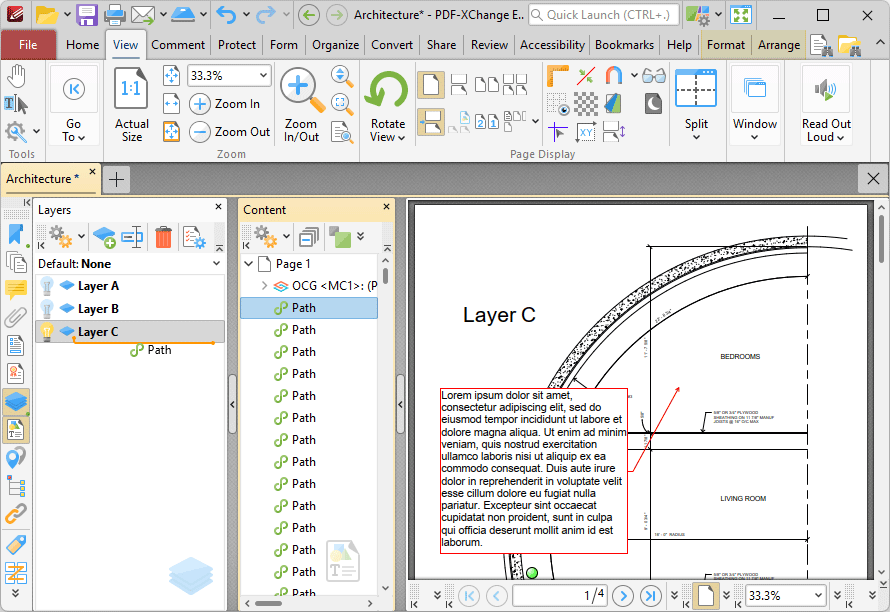Open the Layers options gear dropdown
This screenshot has width=890, height=612.
(x=81, y=236)
